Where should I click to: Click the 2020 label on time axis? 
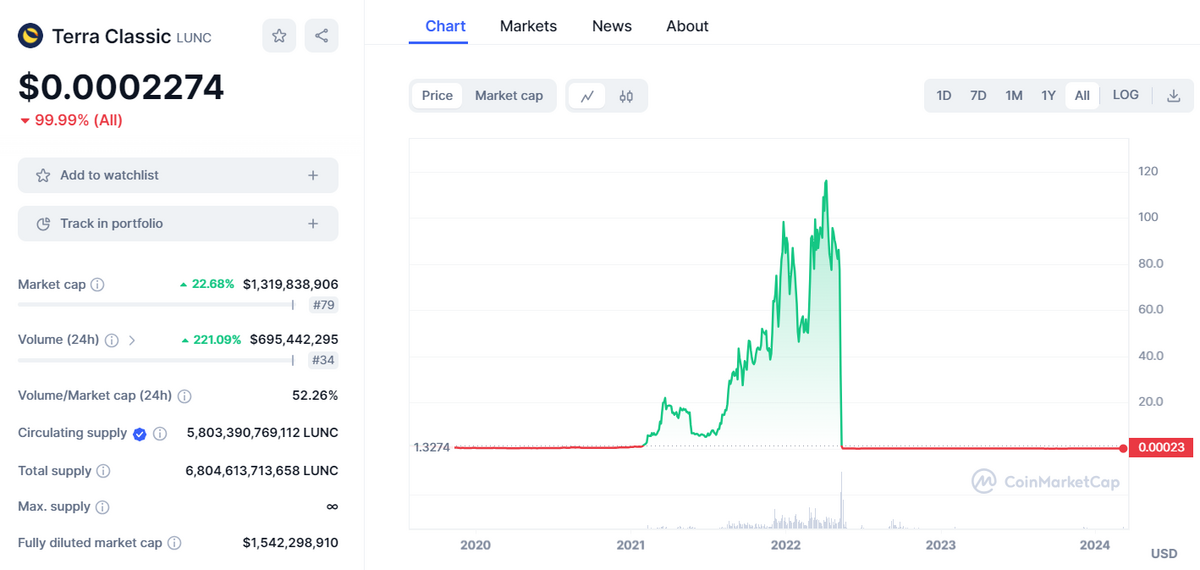click(x=475, y=545)
